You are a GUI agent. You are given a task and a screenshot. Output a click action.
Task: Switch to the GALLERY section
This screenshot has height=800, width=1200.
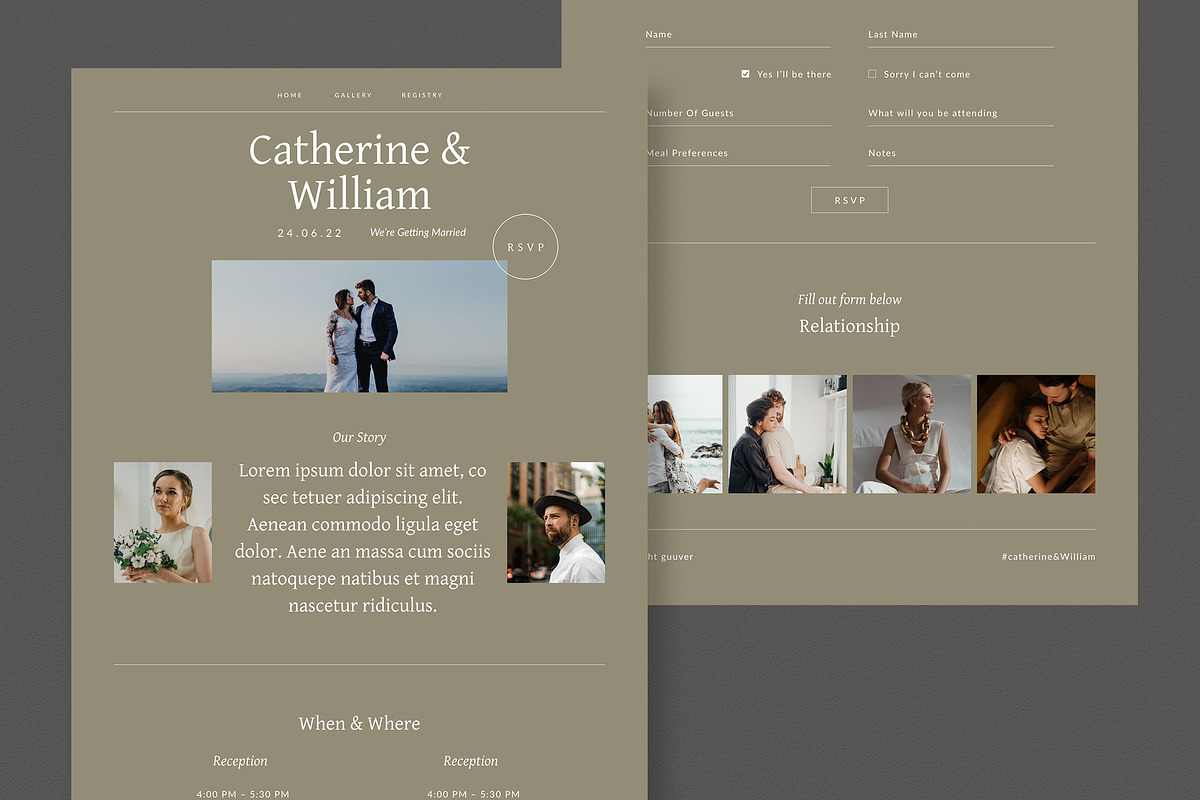coord(353,95)
